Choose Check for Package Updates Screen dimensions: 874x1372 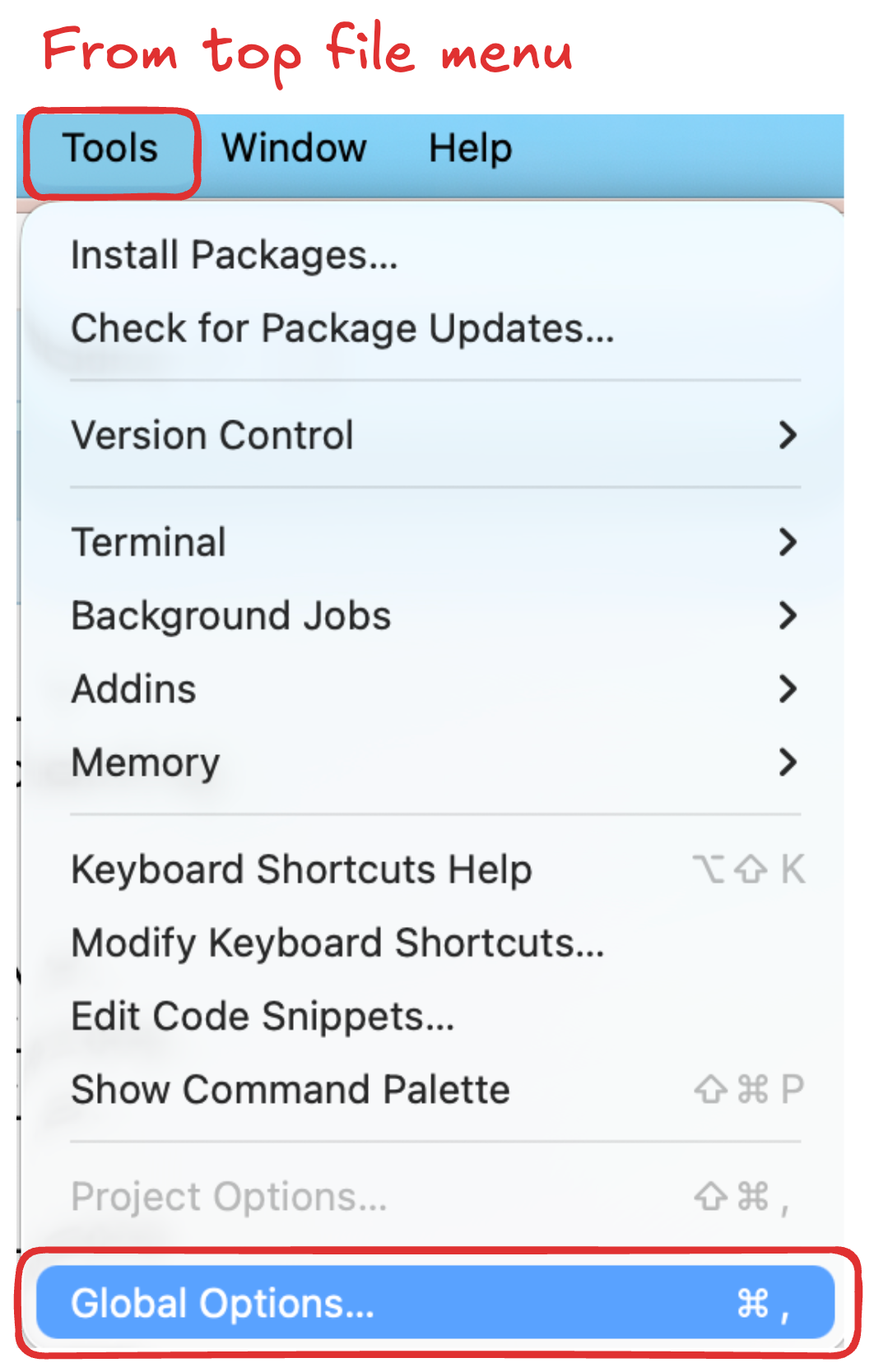(342, 328)
